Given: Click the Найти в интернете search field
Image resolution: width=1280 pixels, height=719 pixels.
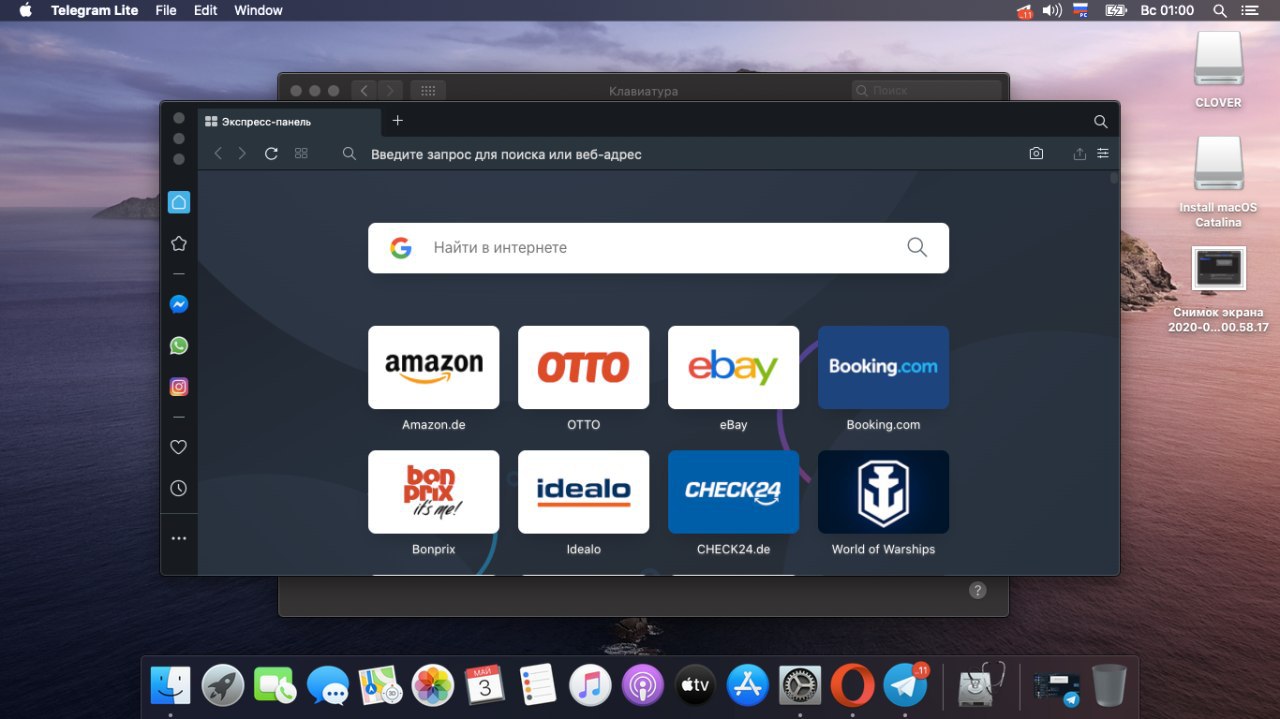Looking at the screenshot, I should point(658,247).
